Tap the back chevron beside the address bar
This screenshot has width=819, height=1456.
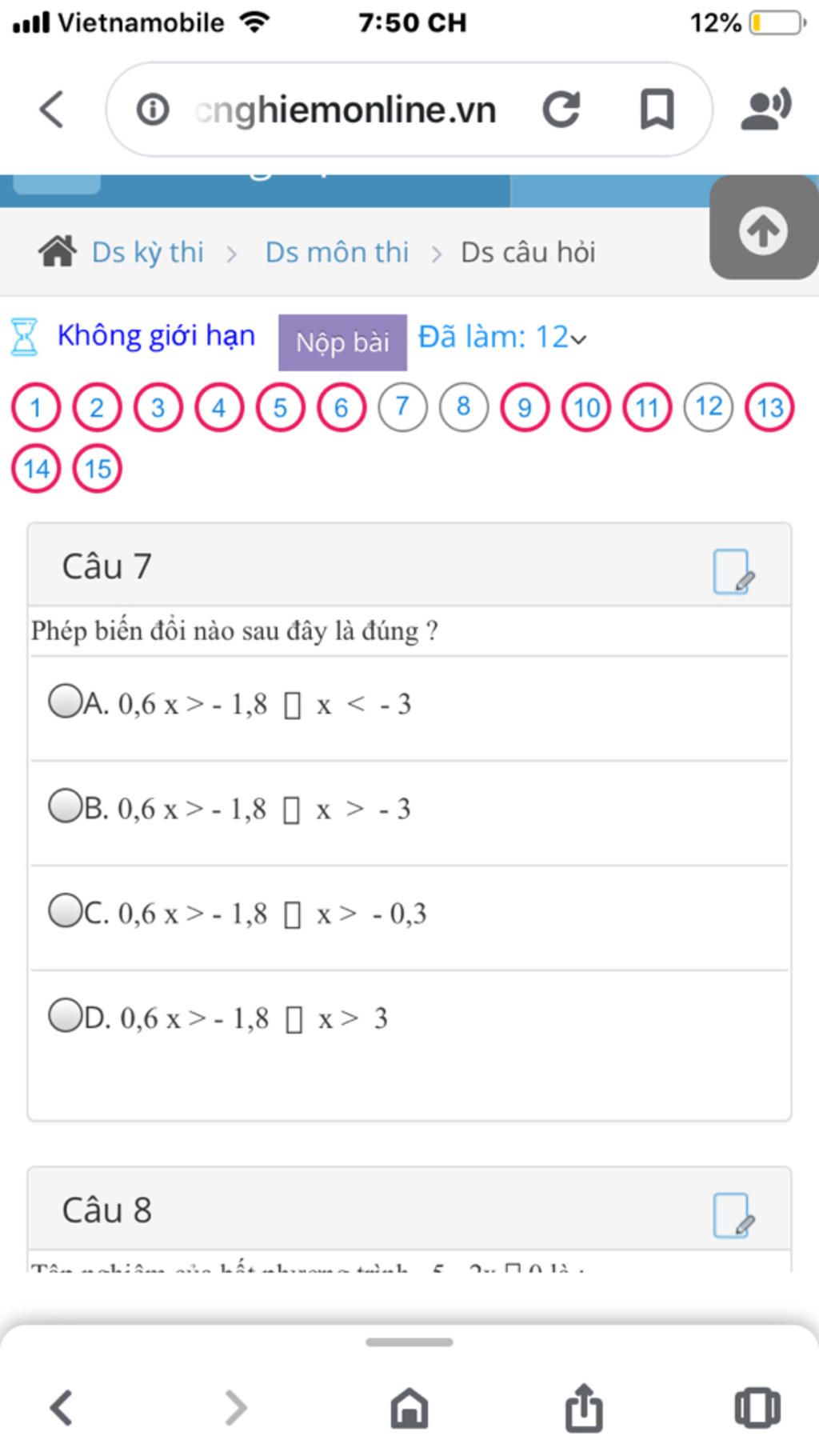click(x=51, y=110)
